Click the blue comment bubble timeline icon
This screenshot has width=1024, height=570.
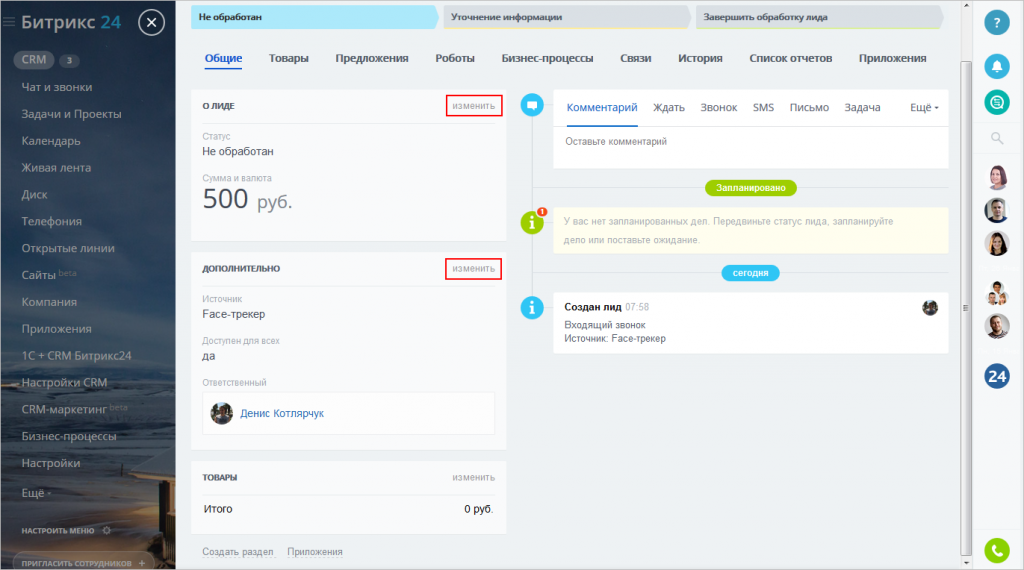[x=532, y=104]
